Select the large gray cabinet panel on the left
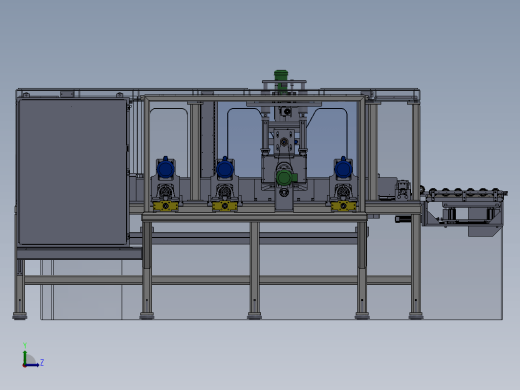 (73, 172)
